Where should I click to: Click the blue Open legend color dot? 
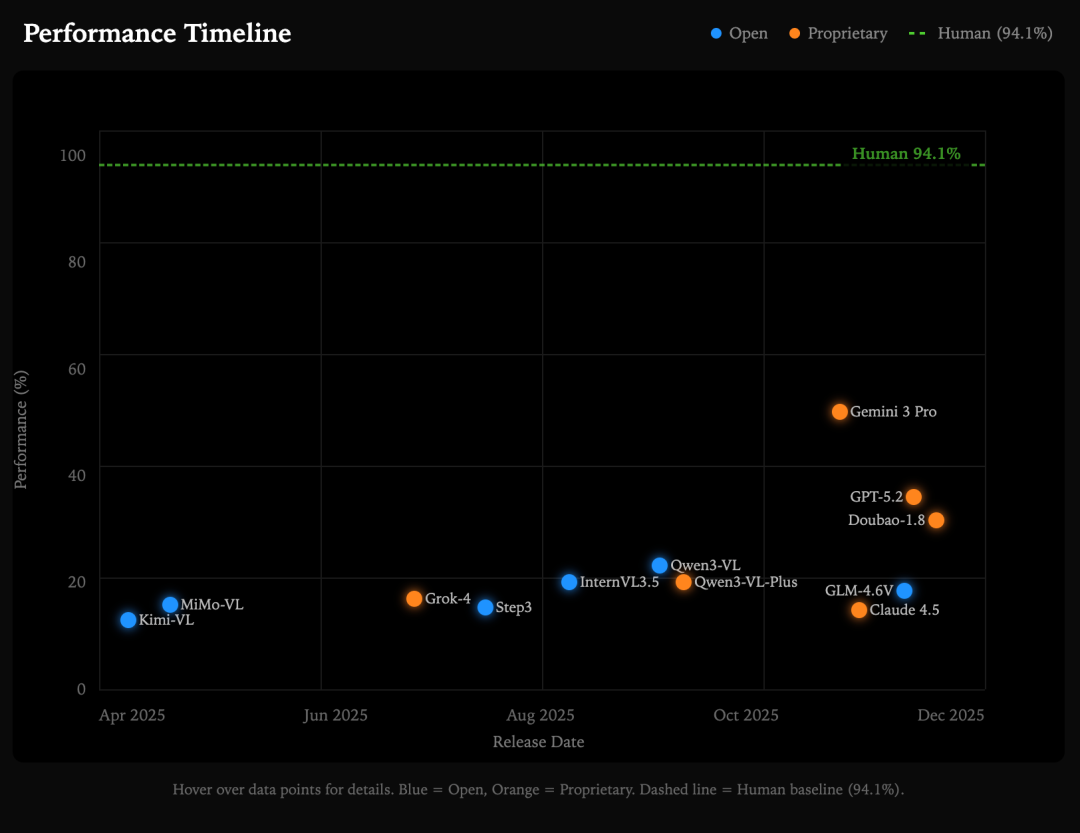(x=716, y=34)
